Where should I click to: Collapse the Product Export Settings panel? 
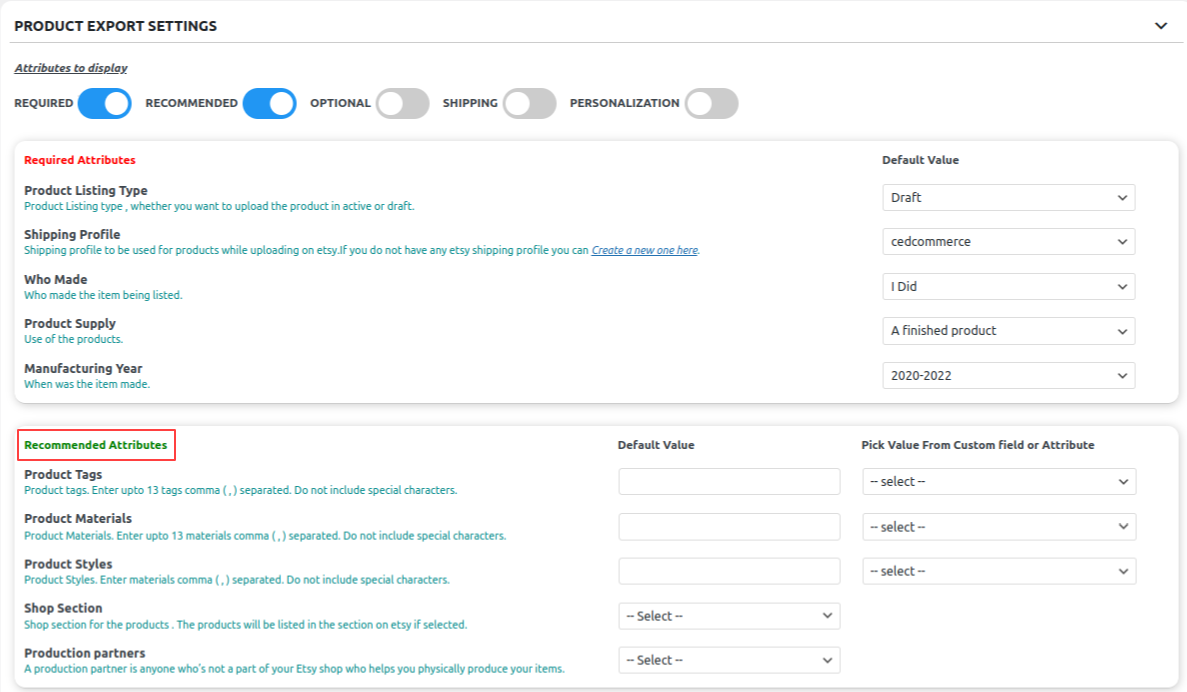[1162, 25]
